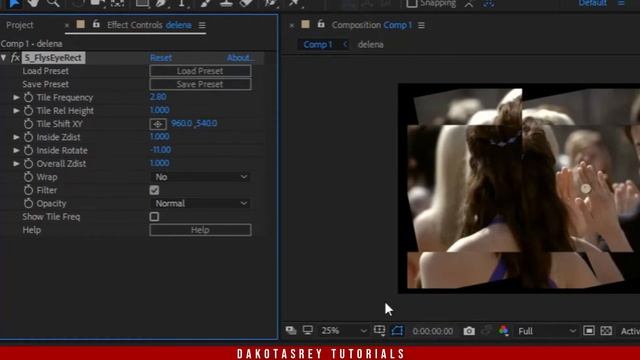Click Reset for S_FlysEyeRect

161,58
